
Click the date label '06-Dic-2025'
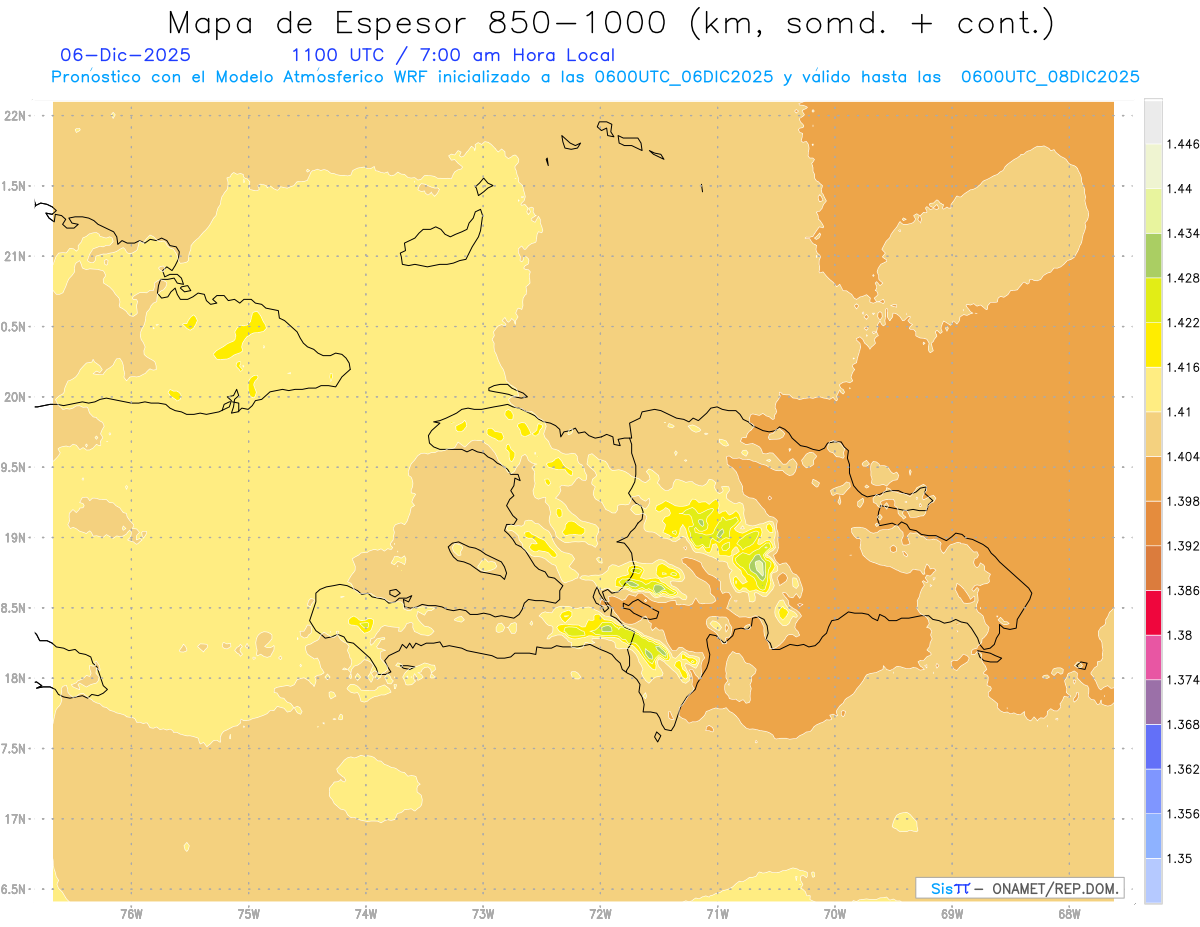[x=125, y=55]
